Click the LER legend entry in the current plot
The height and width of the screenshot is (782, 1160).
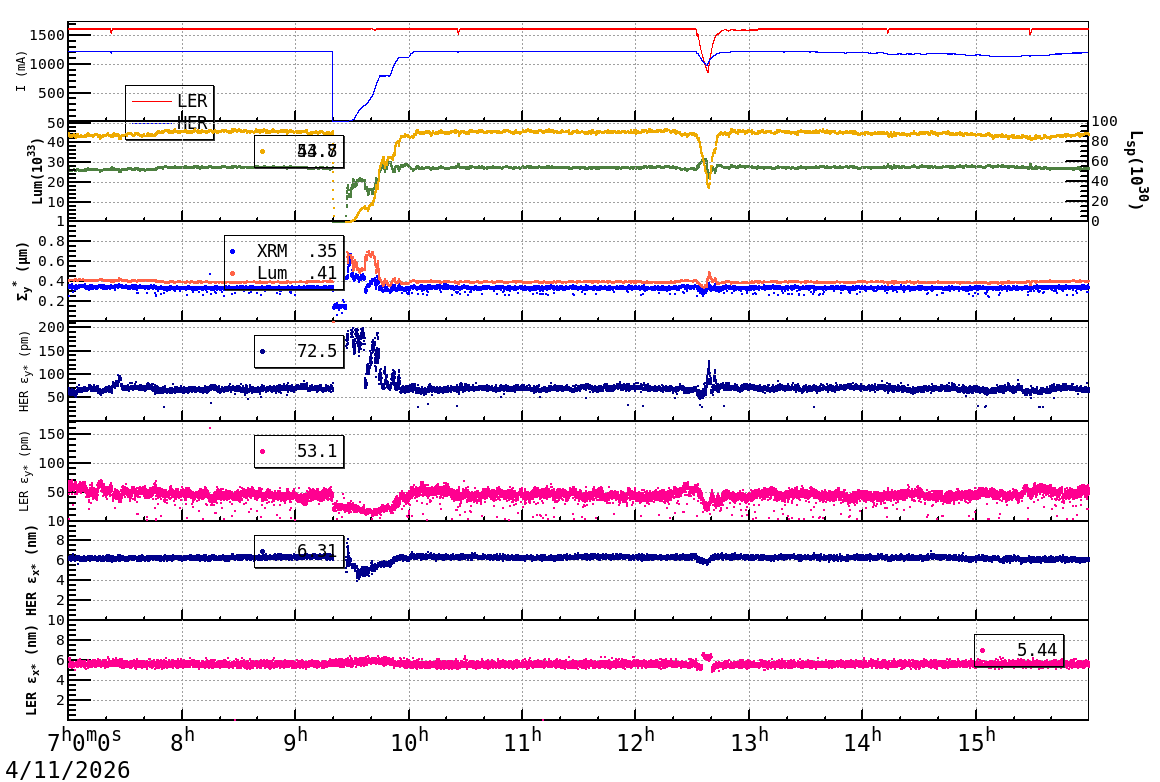click(x=169, y=101)
